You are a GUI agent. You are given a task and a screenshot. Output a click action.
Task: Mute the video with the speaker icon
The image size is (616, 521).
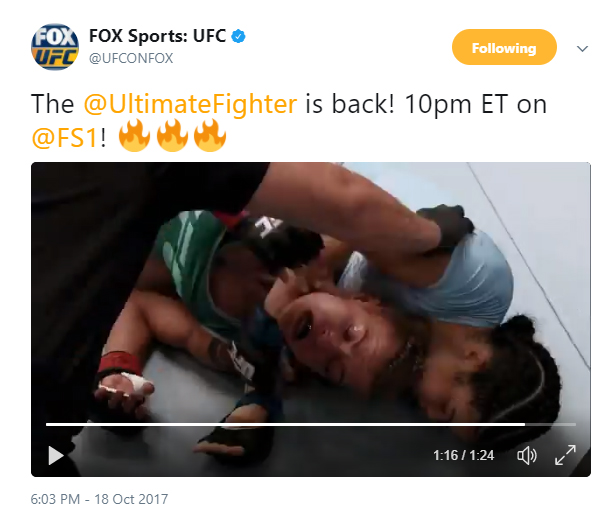tap(526, 455)
